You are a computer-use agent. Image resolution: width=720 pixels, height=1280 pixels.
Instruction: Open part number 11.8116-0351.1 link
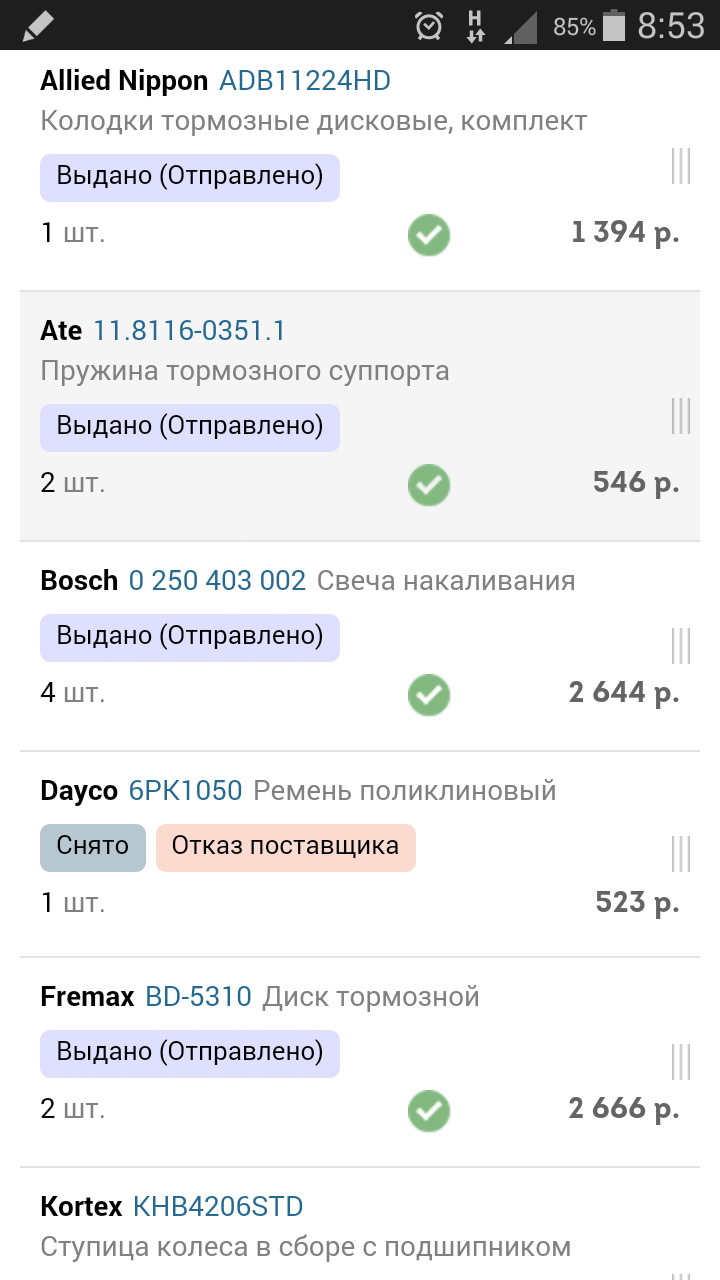[189, 330]
